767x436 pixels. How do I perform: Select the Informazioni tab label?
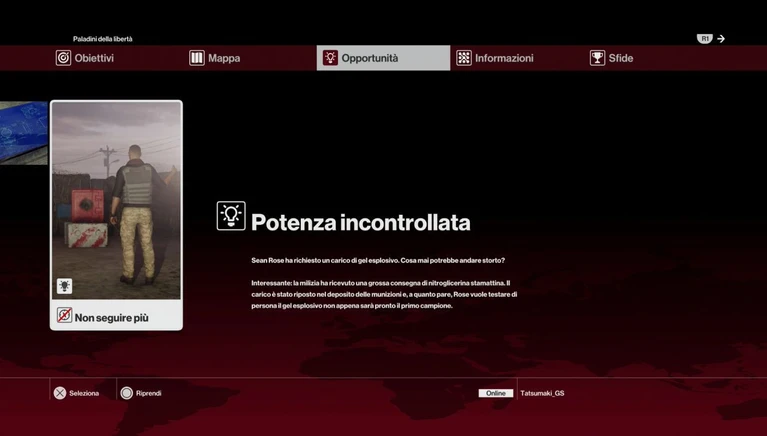click(504, 58)
